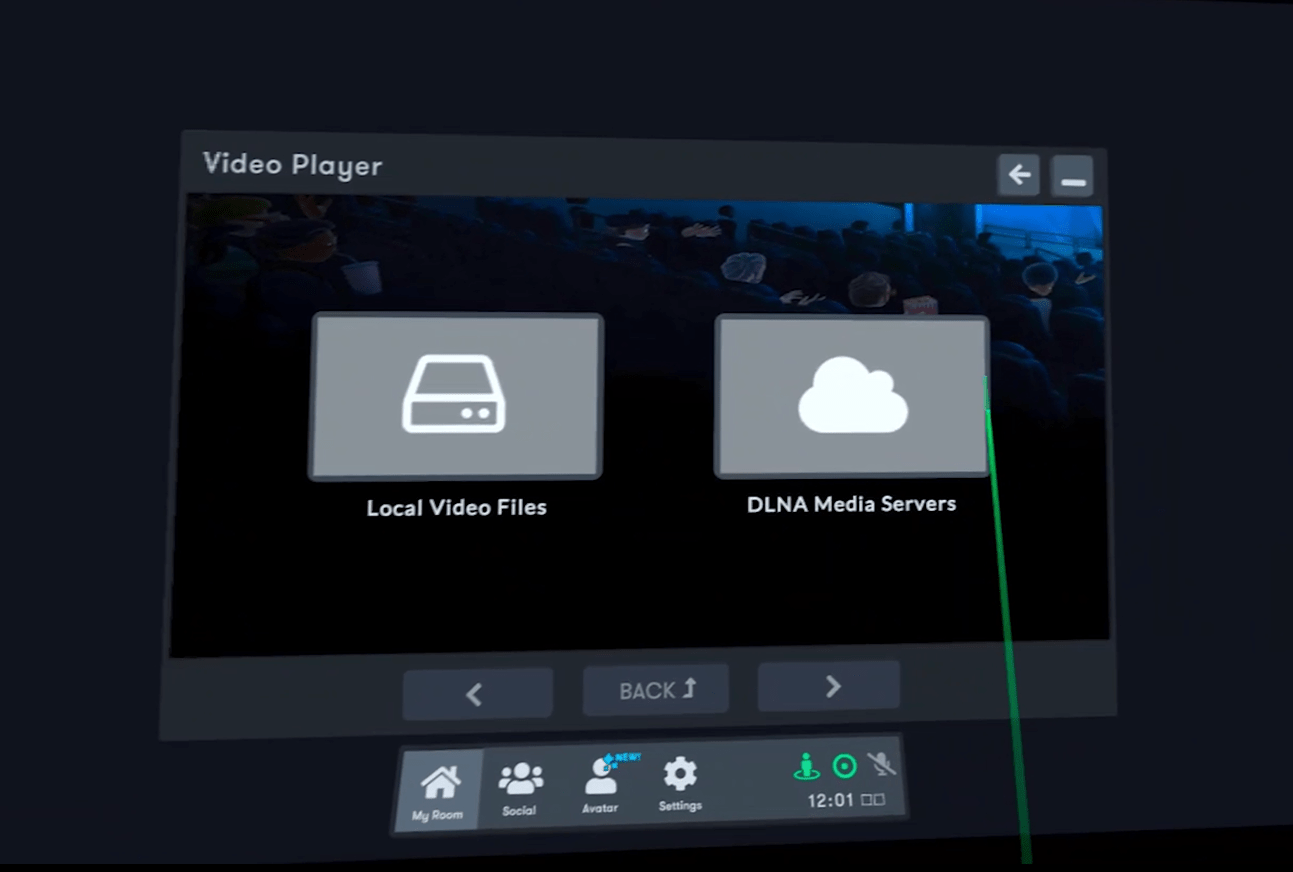Open the Social people icon
The height and width of the screenshot is (872, 1293).
pos(520,785)
